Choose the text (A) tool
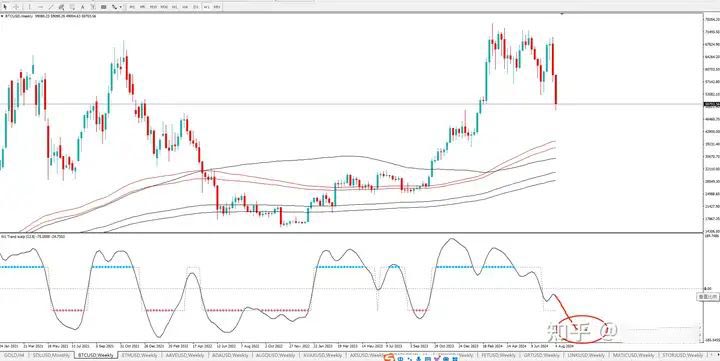The image size is (720, 361). 83,7
